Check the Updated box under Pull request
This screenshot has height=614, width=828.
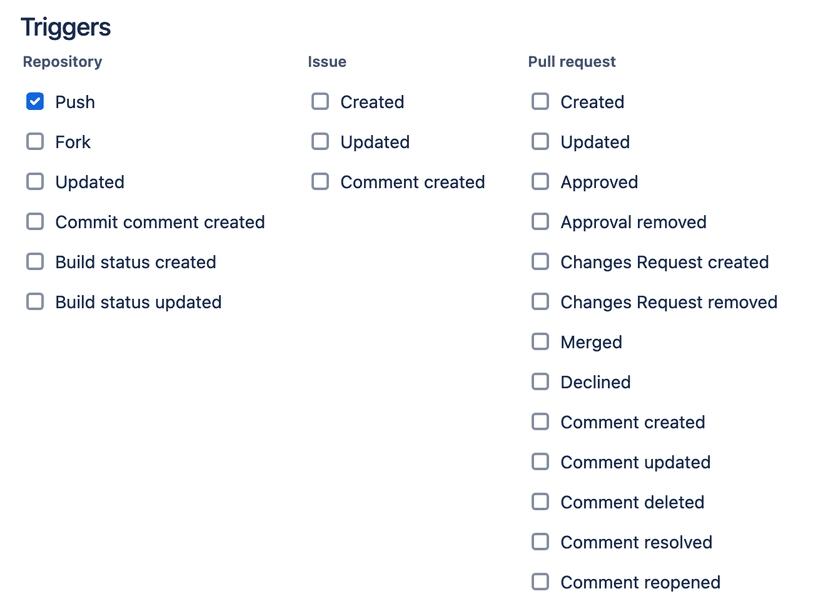540,141
